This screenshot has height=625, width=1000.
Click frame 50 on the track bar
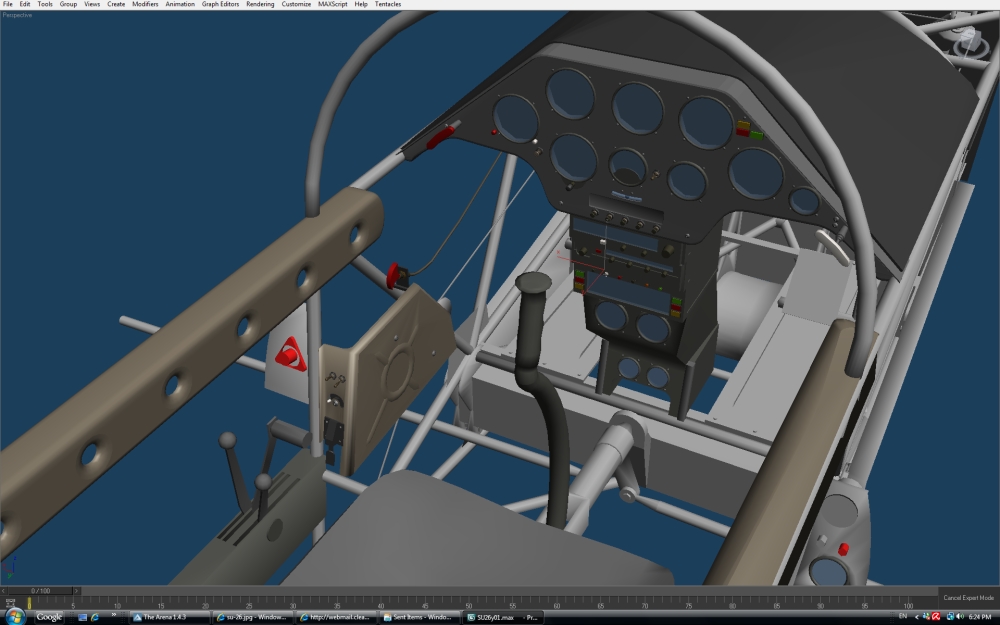pos(469,604)
